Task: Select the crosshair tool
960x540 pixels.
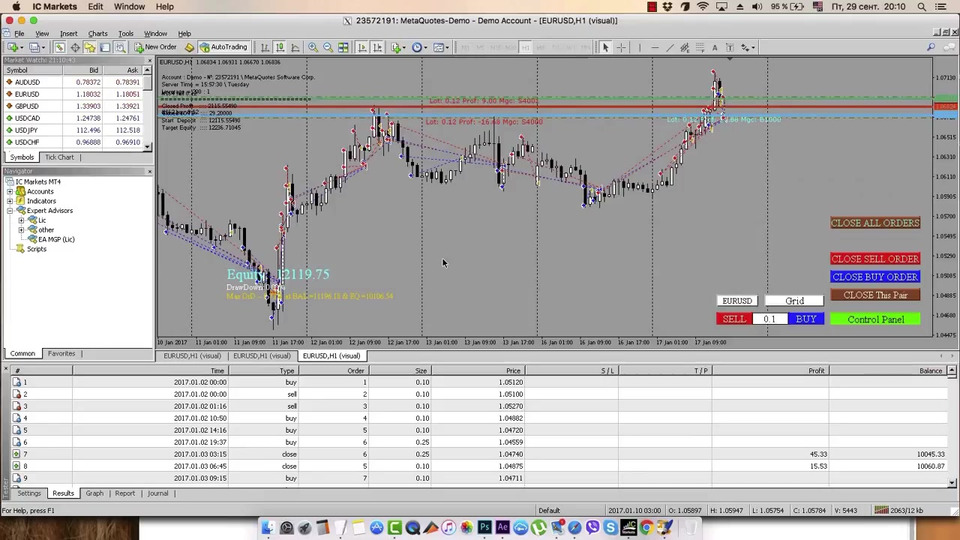Action: 621,47
